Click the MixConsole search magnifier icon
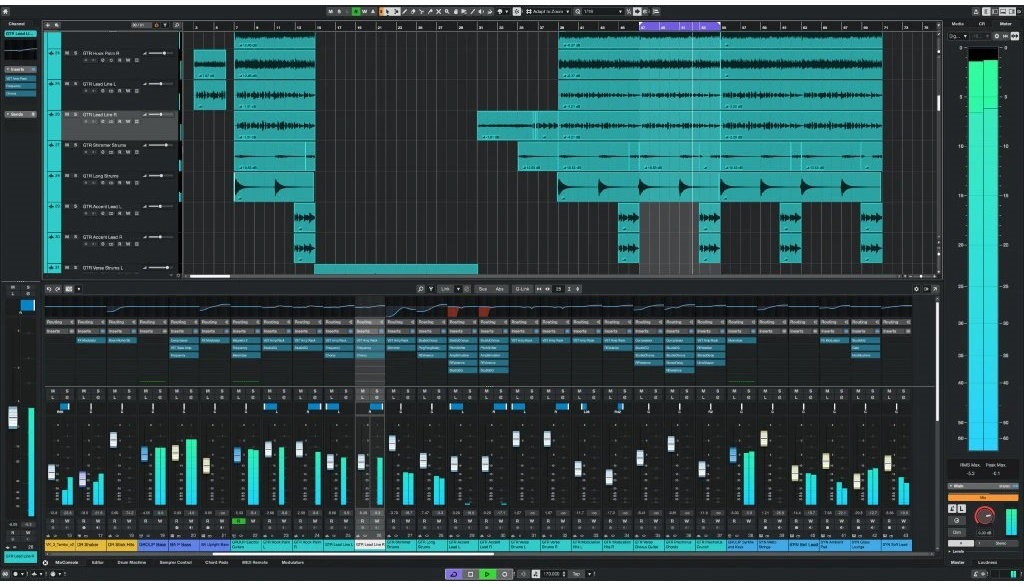The height and width of the screenshot is (587, 1024). (x=421, y=289)
